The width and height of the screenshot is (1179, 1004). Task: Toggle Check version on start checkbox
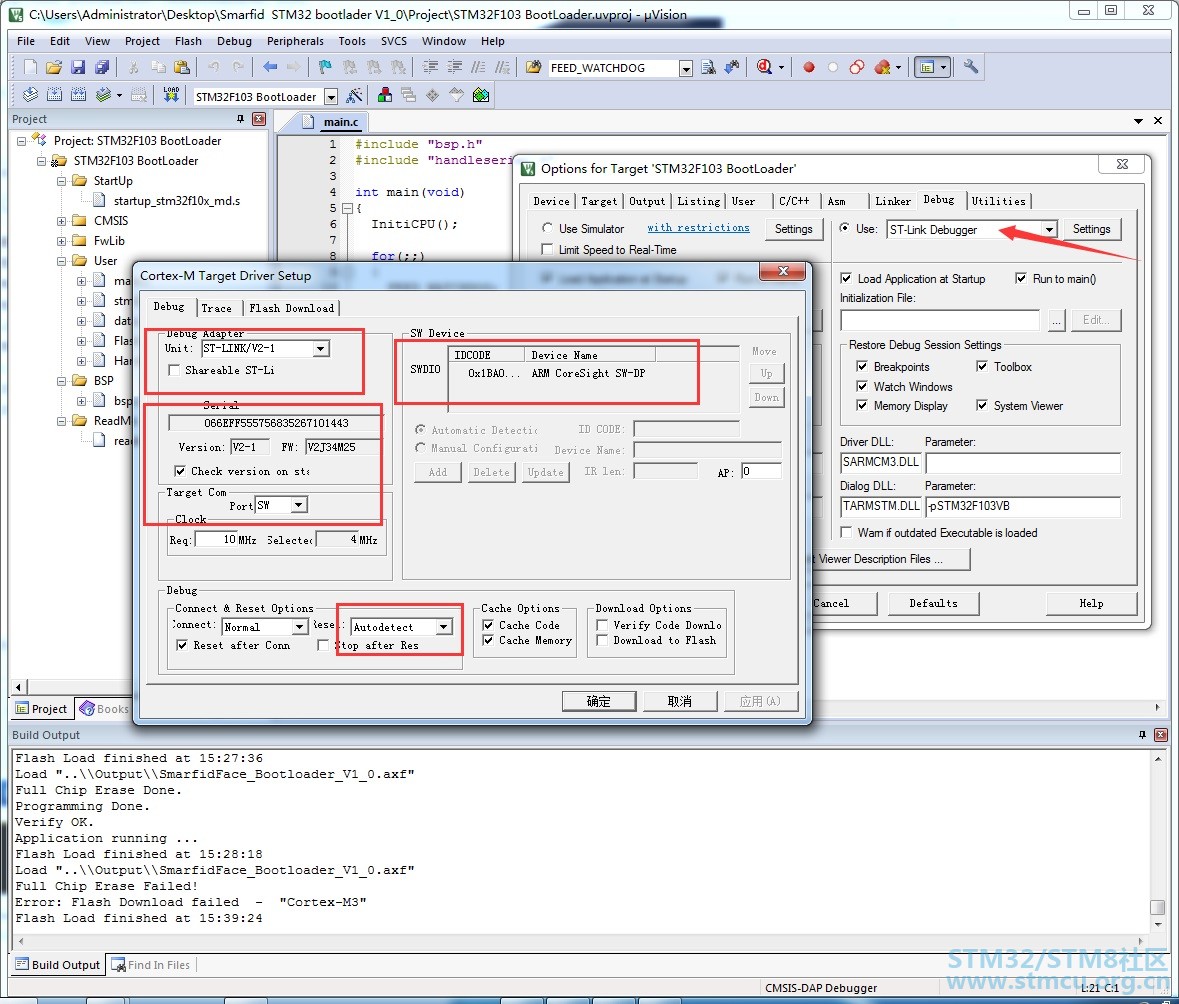pyautogui.click(x=180, y=471)
